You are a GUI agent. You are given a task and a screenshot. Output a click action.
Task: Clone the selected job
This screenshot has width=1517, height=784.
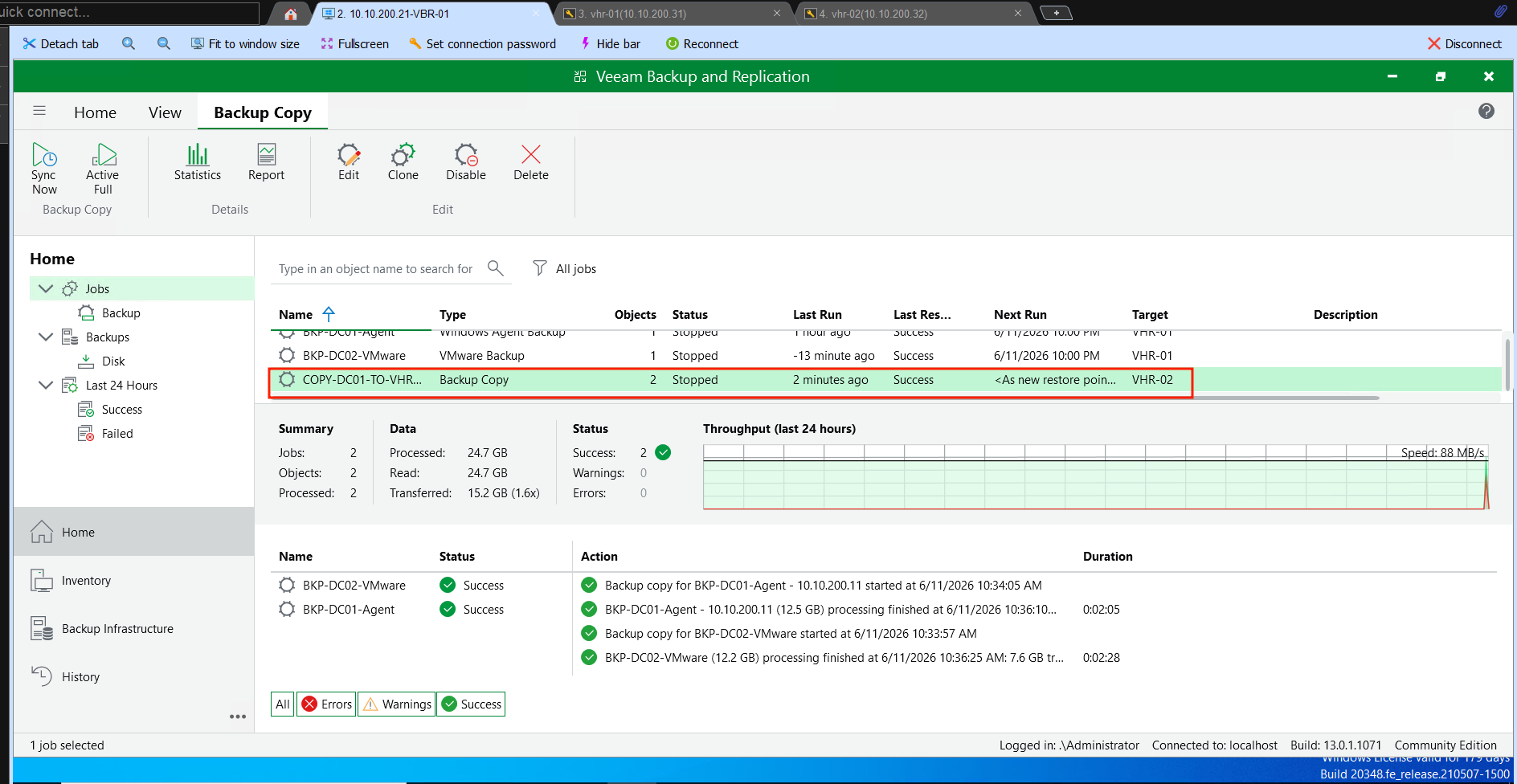click(403, 162)
